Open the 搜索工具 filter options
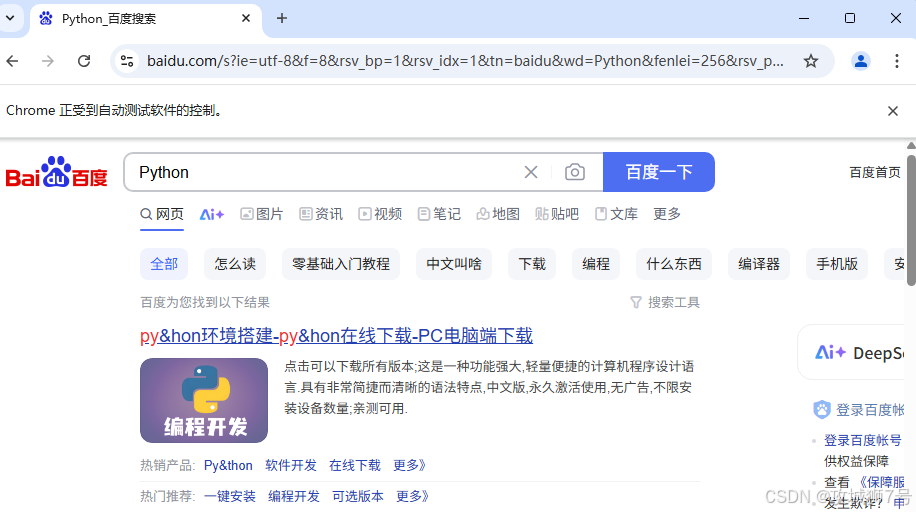Screen dimensions: 916x512 click(x=665, y=302)
